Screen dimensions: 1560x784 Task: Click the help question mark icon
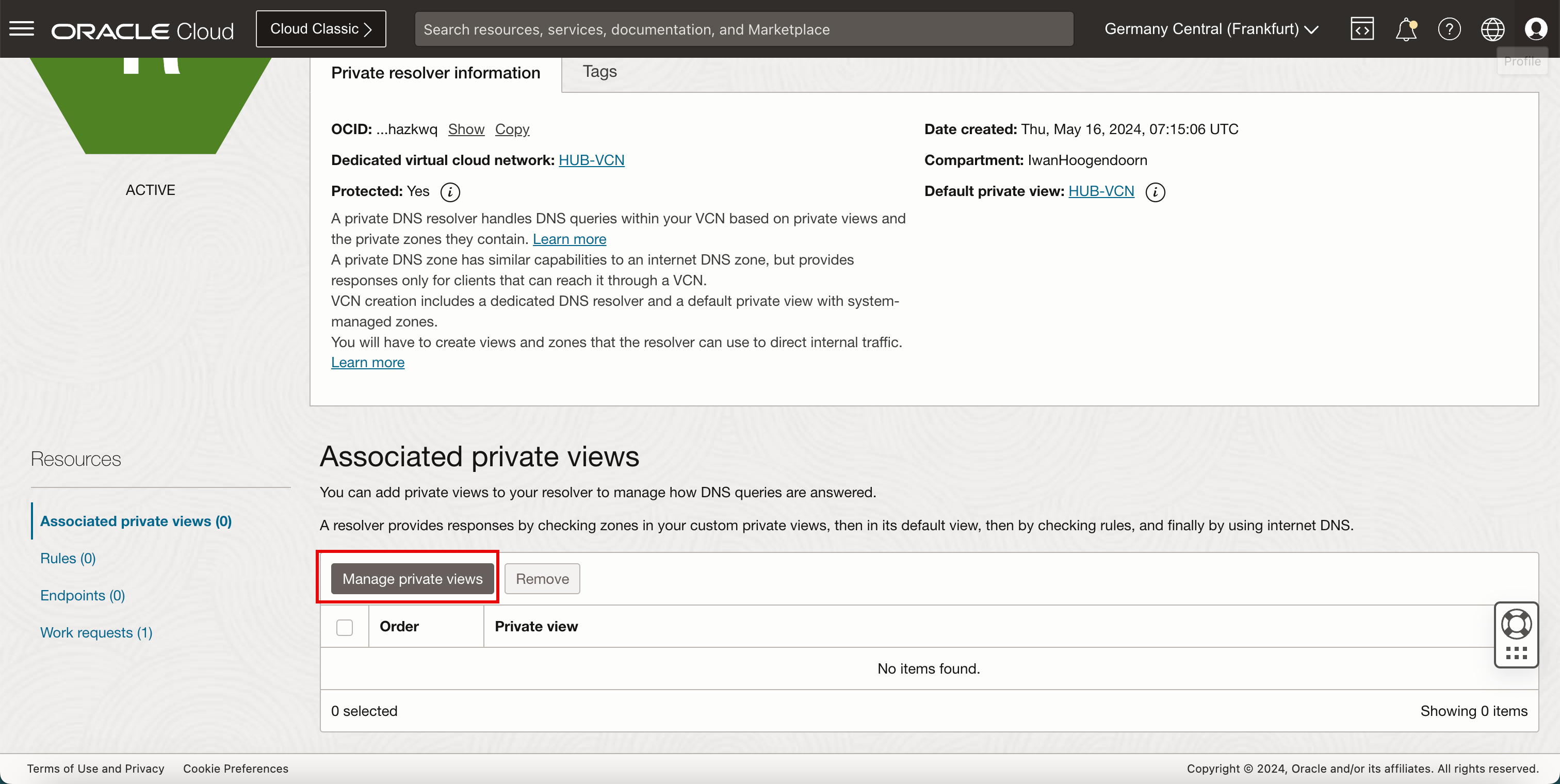[x=1449, y=28]
